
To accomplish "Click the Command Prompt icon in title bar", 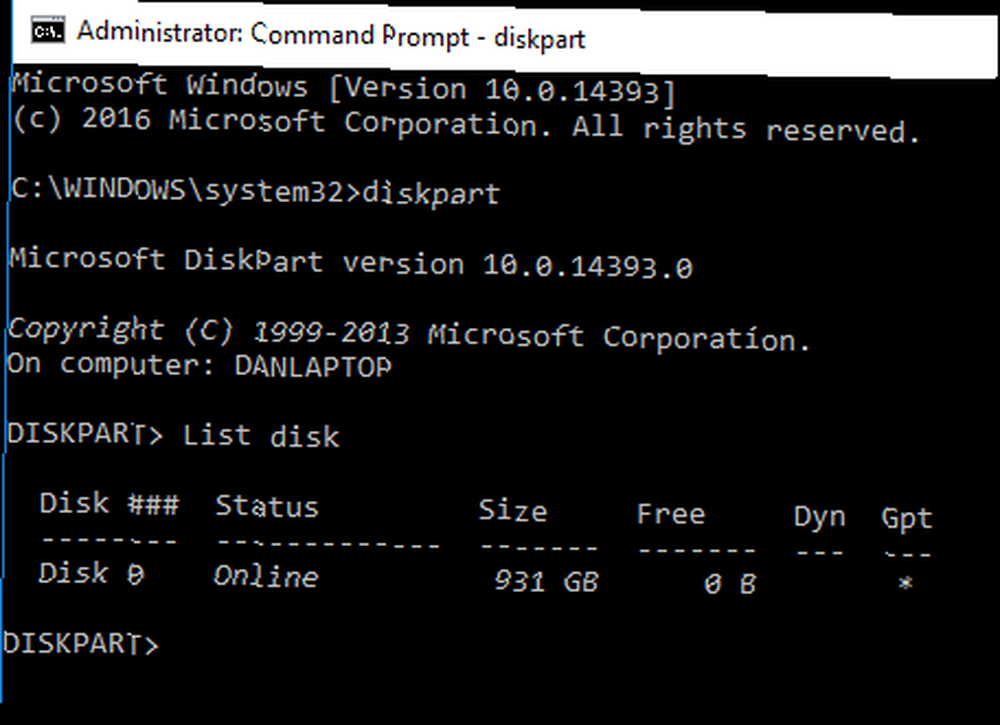I will (x=48, y=29).
